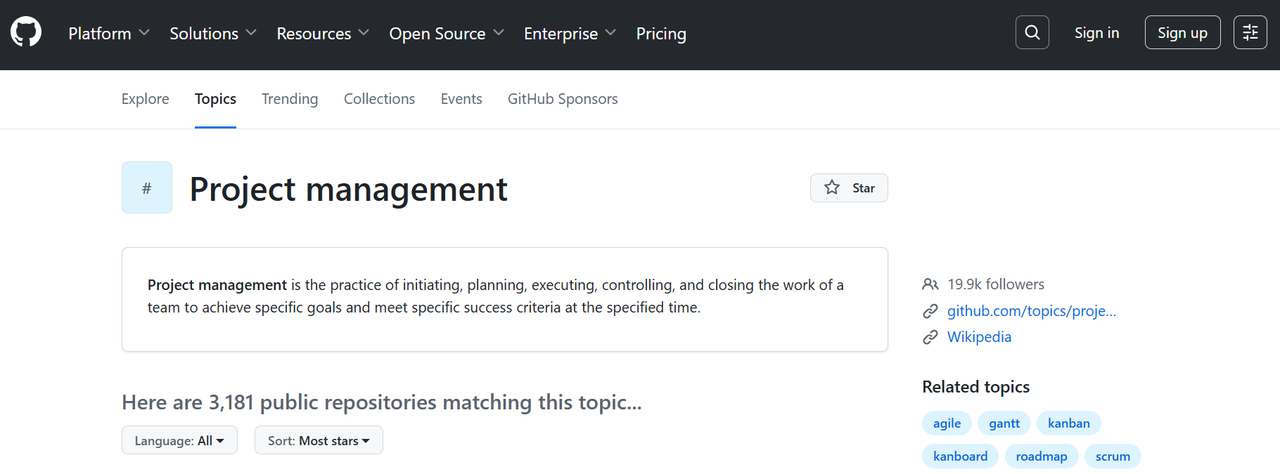
Task: Expand the Resources menu
Action: coord(323,33)
